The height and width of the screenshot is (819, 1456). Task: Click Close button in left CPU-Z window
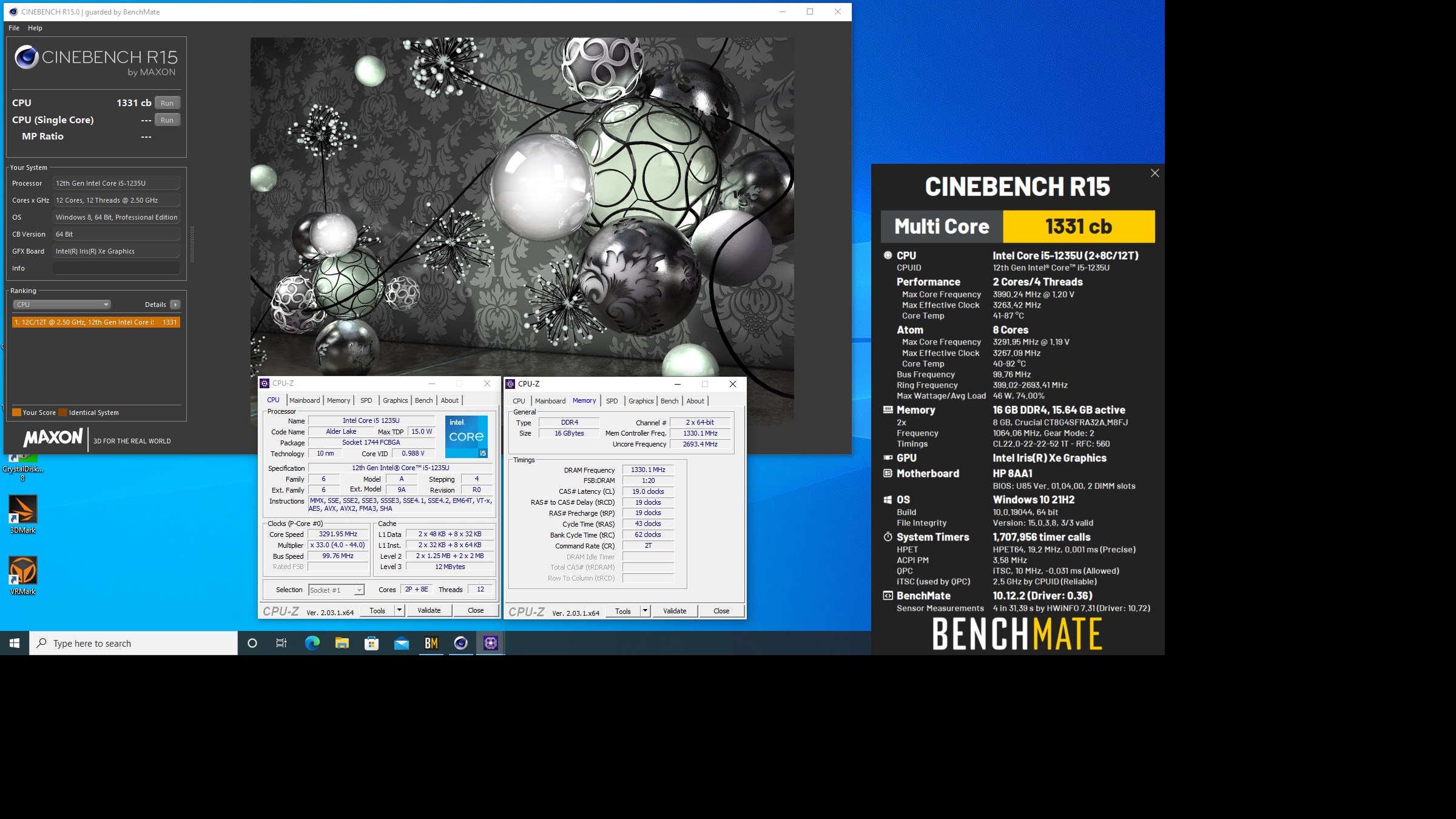pyautogui.click(x=476, y=611)
